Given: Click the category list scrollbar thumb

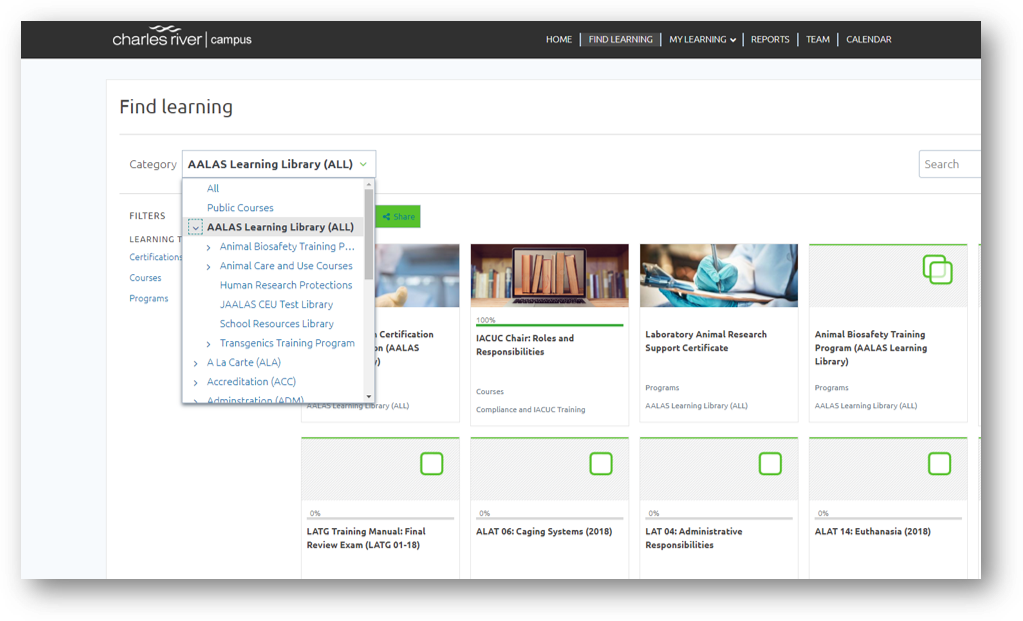Looking at the screenshot, I should click(369, 234).
